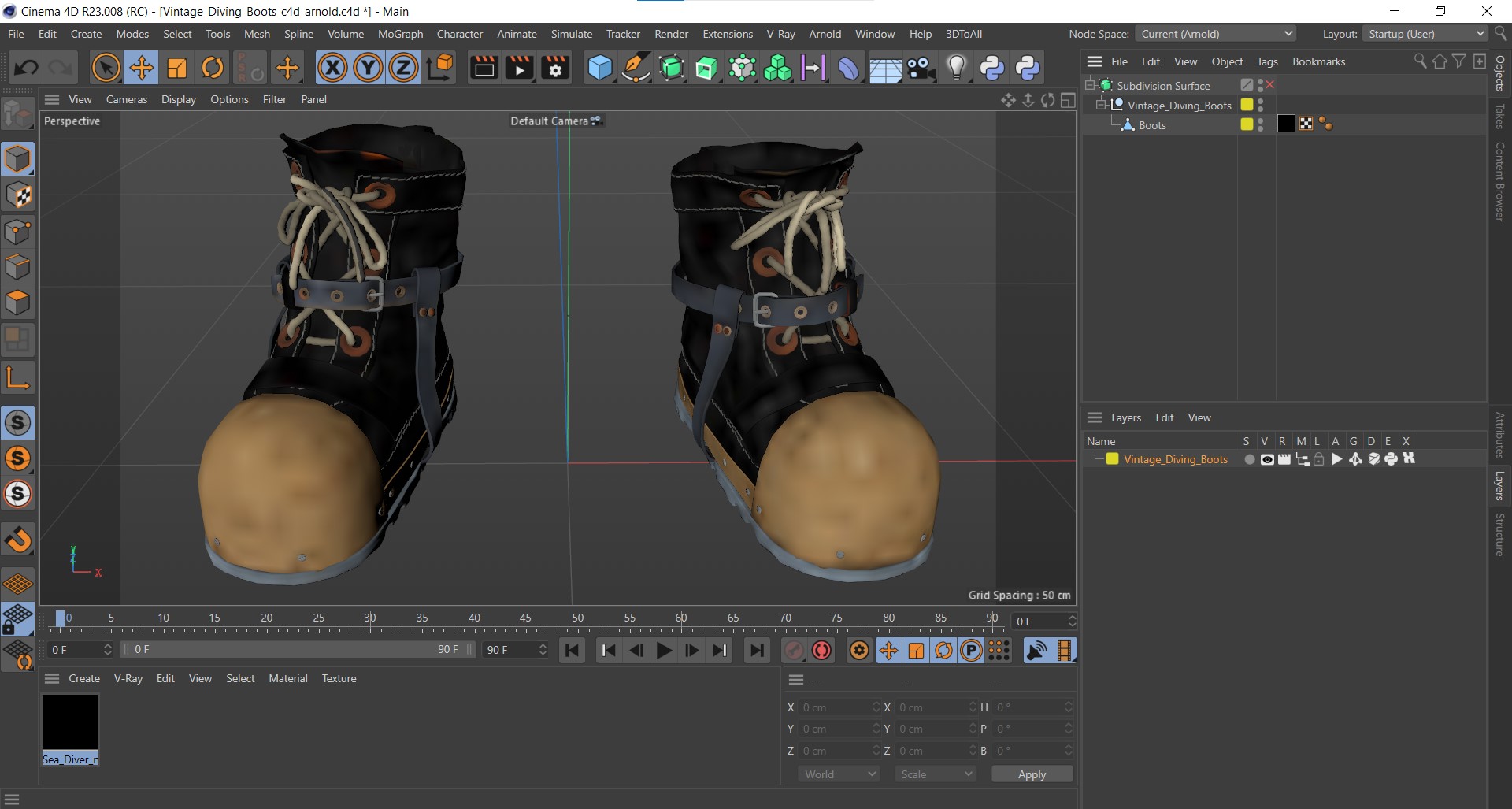Screen dimensions: 1512x809
Task: Toggle X axis lock
Action: coord(332,68)
